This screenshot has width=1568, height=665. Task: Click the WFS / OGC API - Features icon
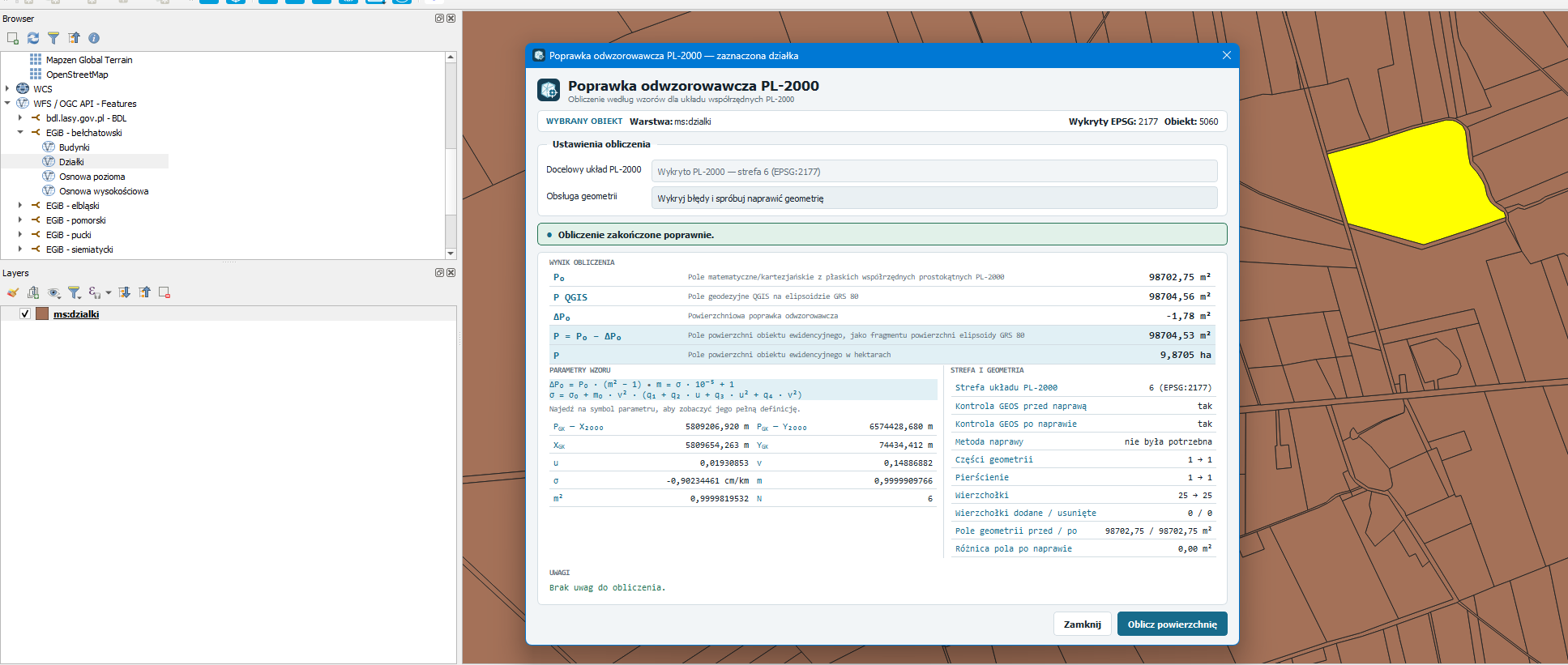click(23, 104)
